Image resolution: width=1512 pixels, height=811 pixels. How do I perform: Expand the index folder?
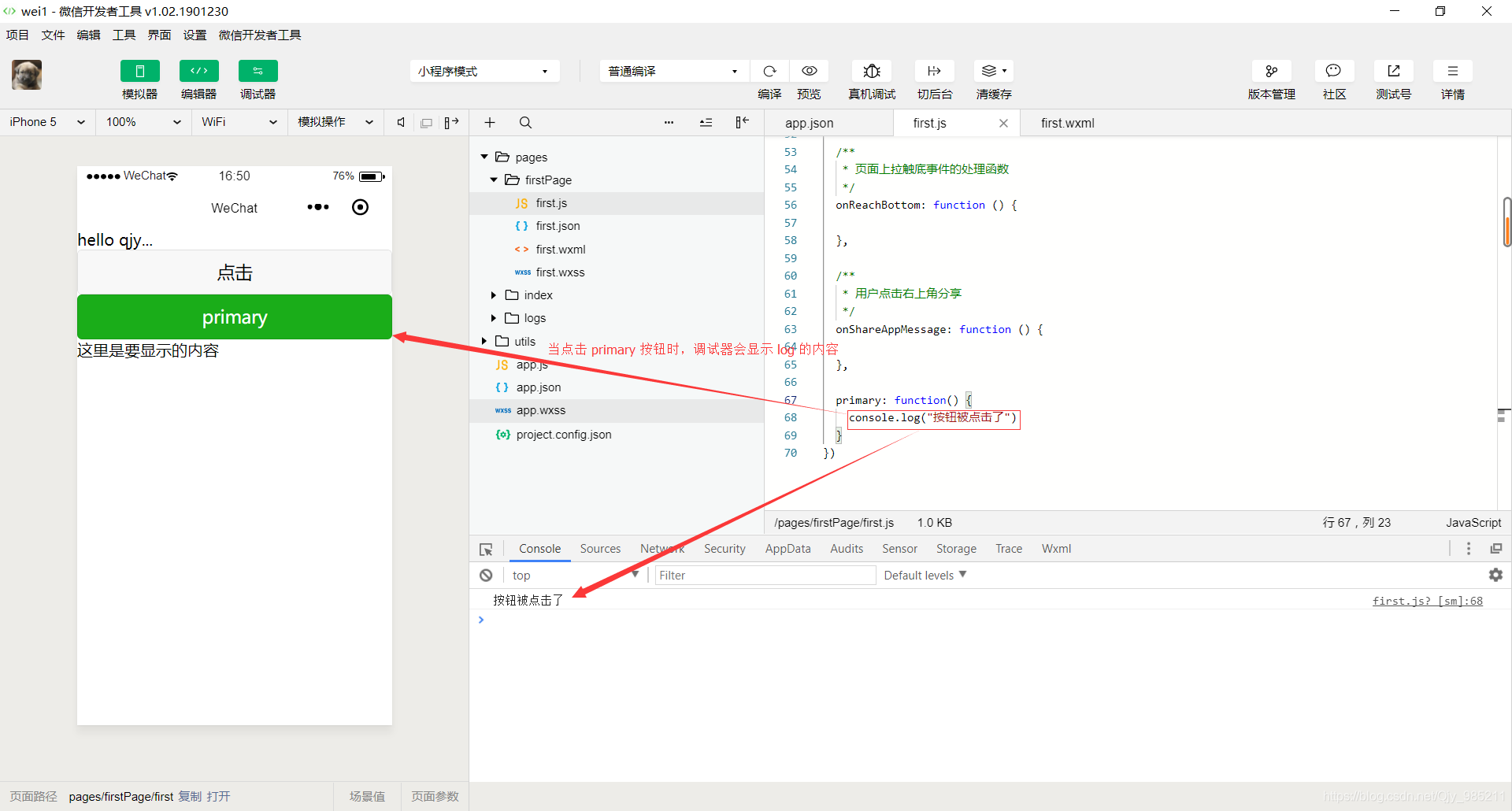click(494, 295)
